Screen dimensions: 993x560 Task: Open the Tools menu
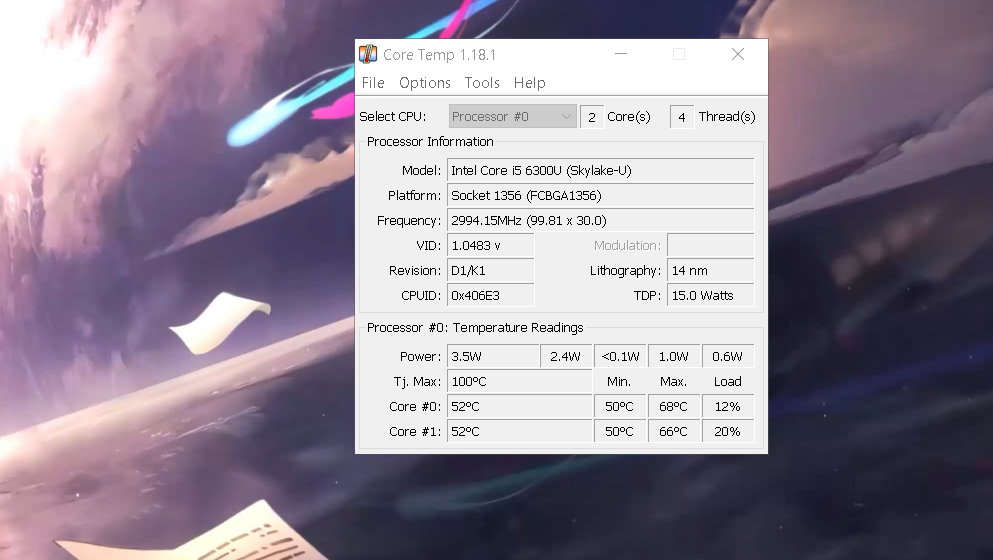point(482,83)
